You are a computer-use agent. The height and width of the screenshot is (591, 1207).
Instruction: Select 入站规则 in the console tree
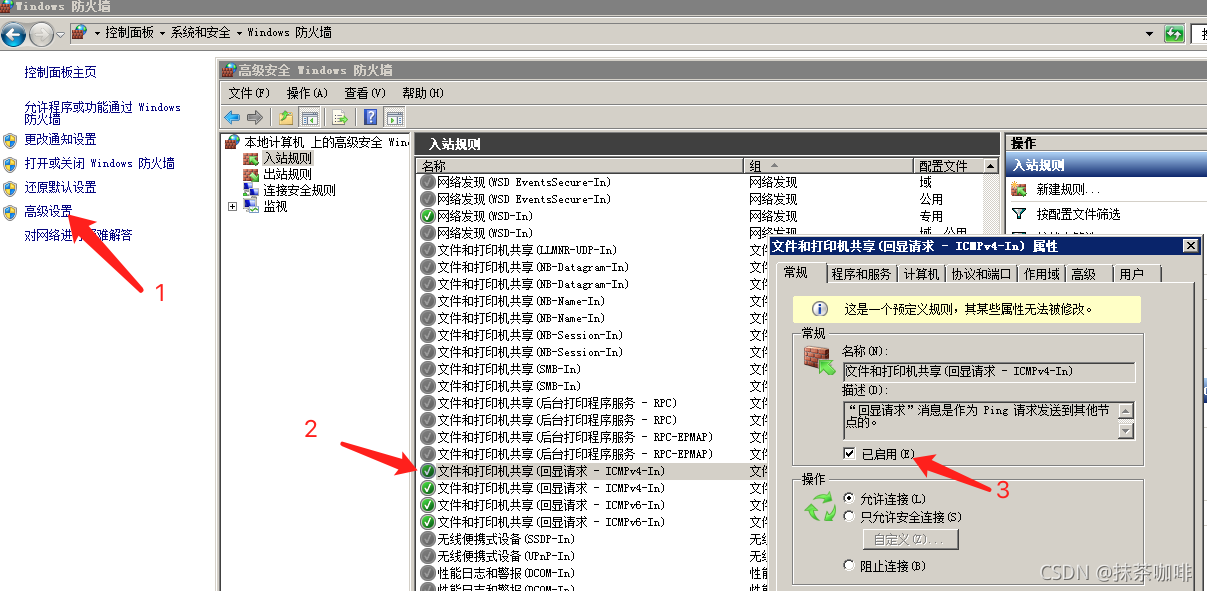(x=287, y=158)
